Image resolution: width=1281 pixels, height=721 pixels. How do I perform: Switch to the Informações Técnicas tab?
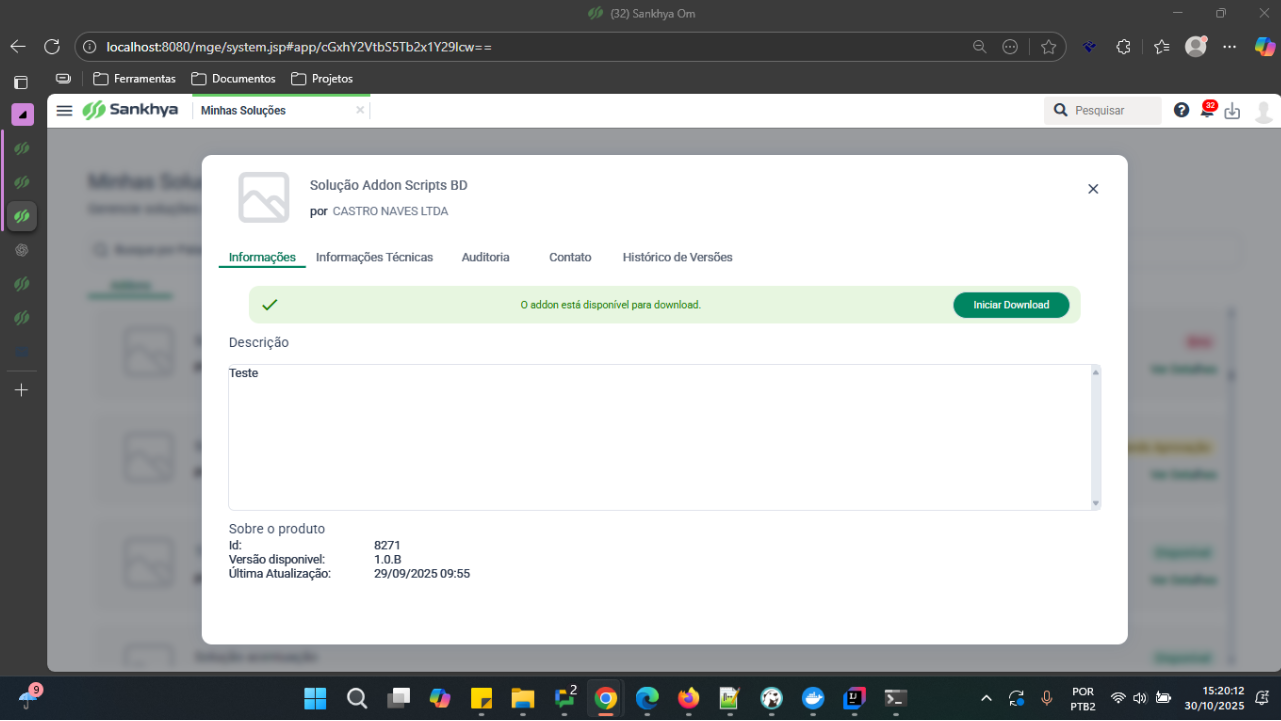(374, 257)
